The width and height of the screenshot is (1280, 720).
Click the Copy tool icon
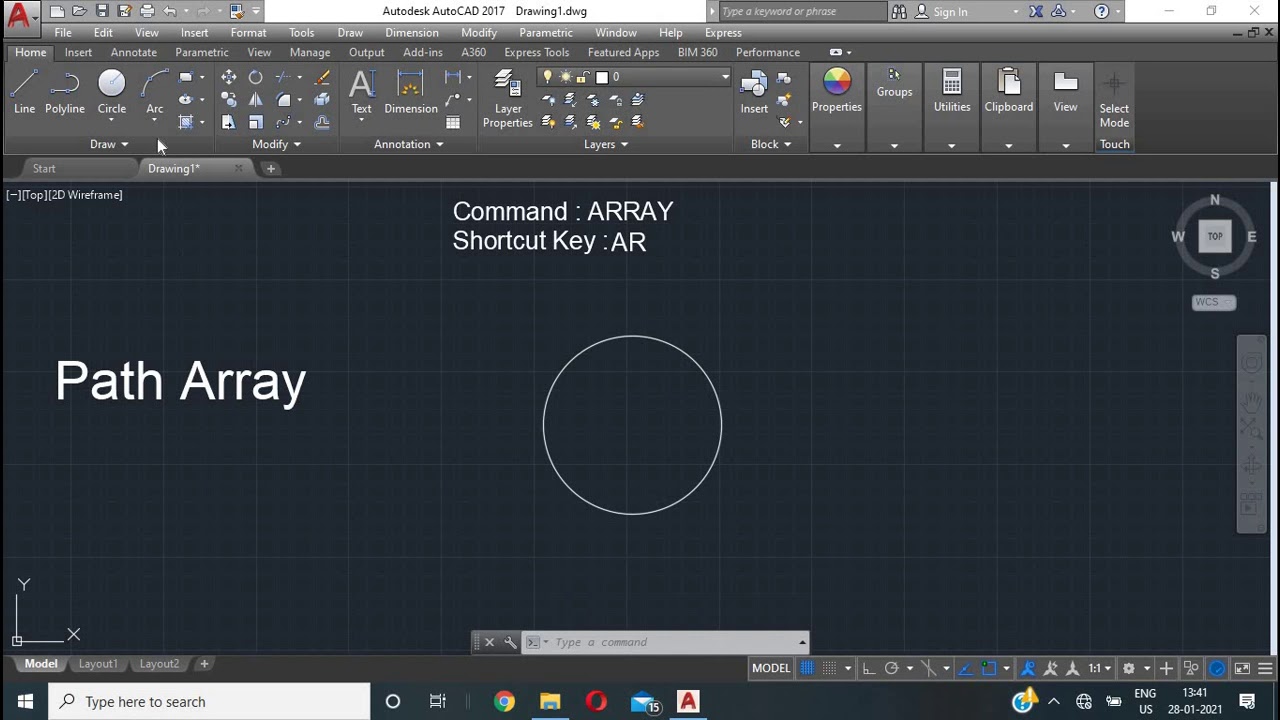[x=229, y=100]
